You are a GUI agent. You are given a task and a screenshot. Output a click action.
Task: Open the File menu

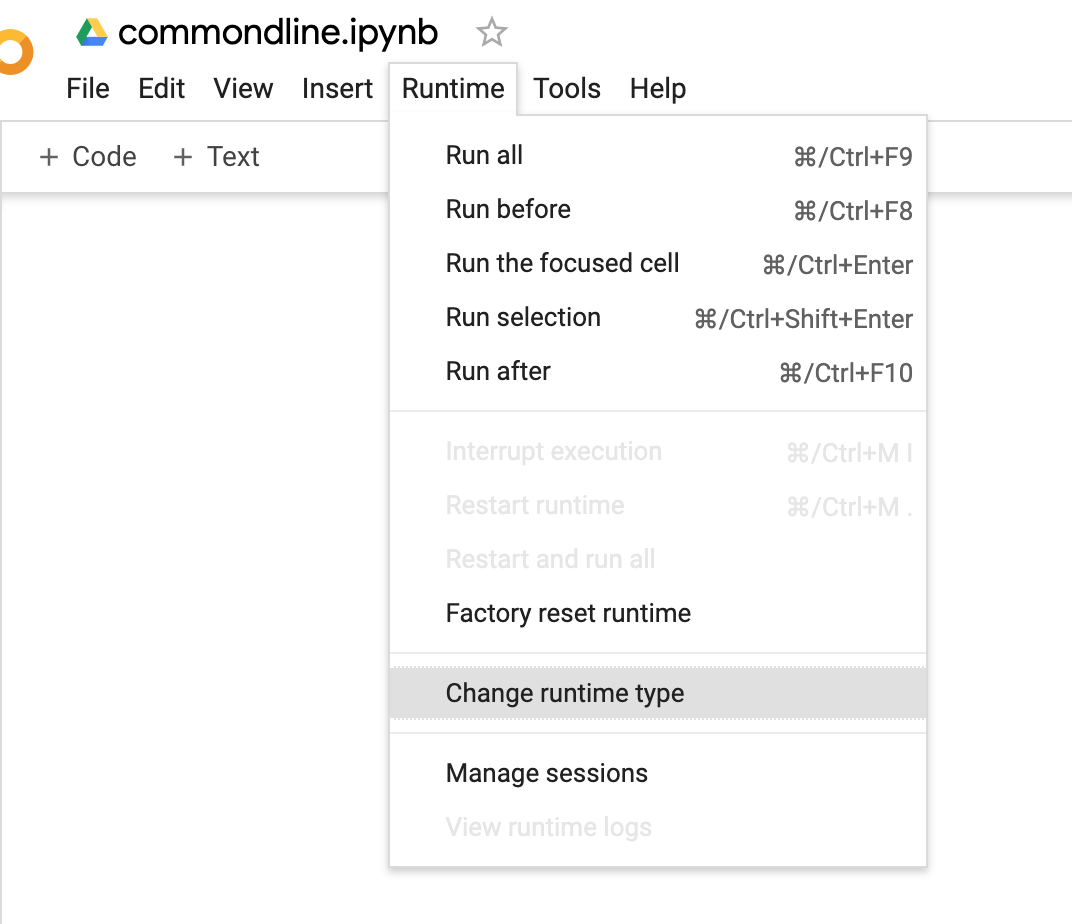88,89
